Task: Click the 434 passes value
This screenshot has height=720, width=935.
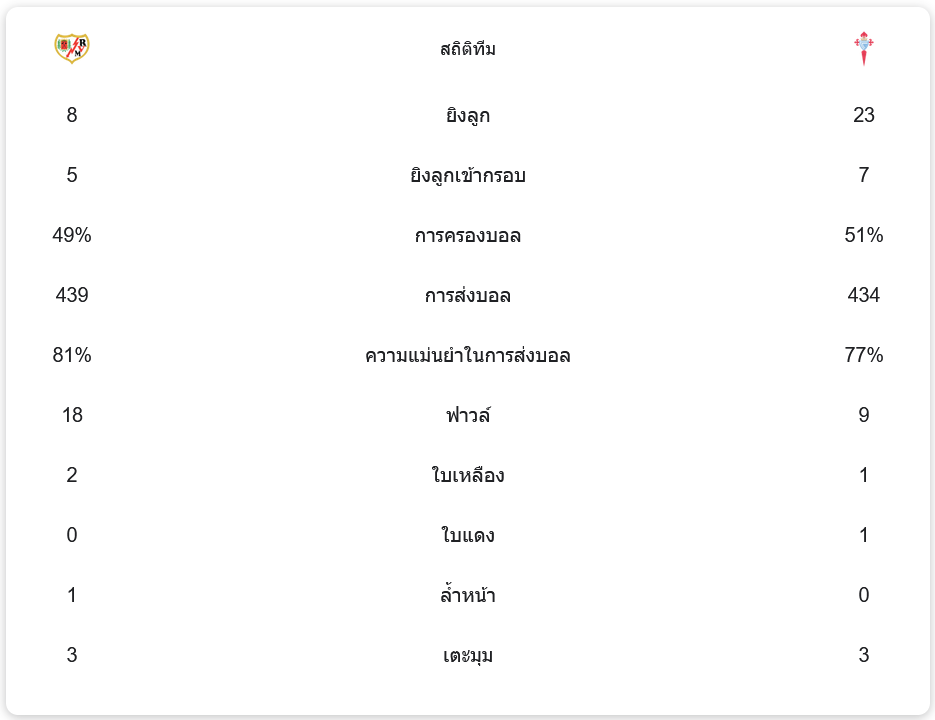Action: (864, 295)
